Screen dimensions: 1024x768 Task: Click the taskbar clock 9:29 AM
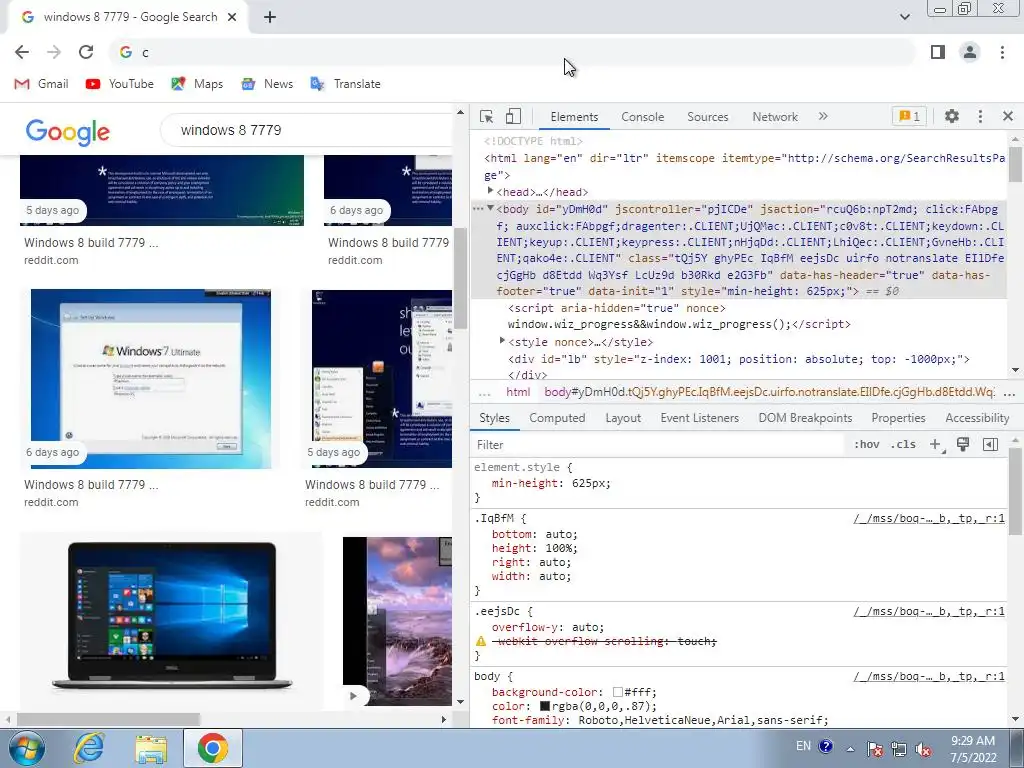pos(973,749)
